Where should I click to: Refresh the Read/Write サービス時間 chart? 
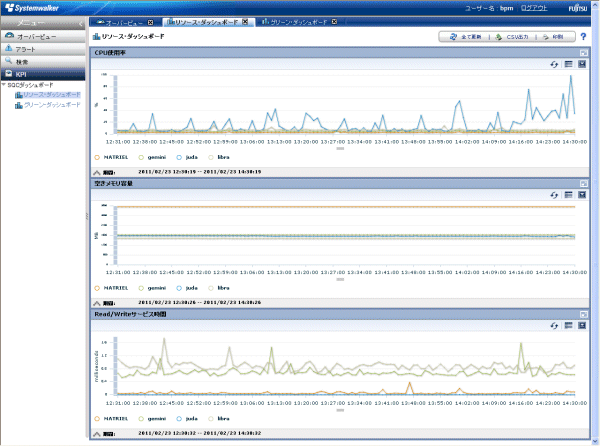click(555, 326)
